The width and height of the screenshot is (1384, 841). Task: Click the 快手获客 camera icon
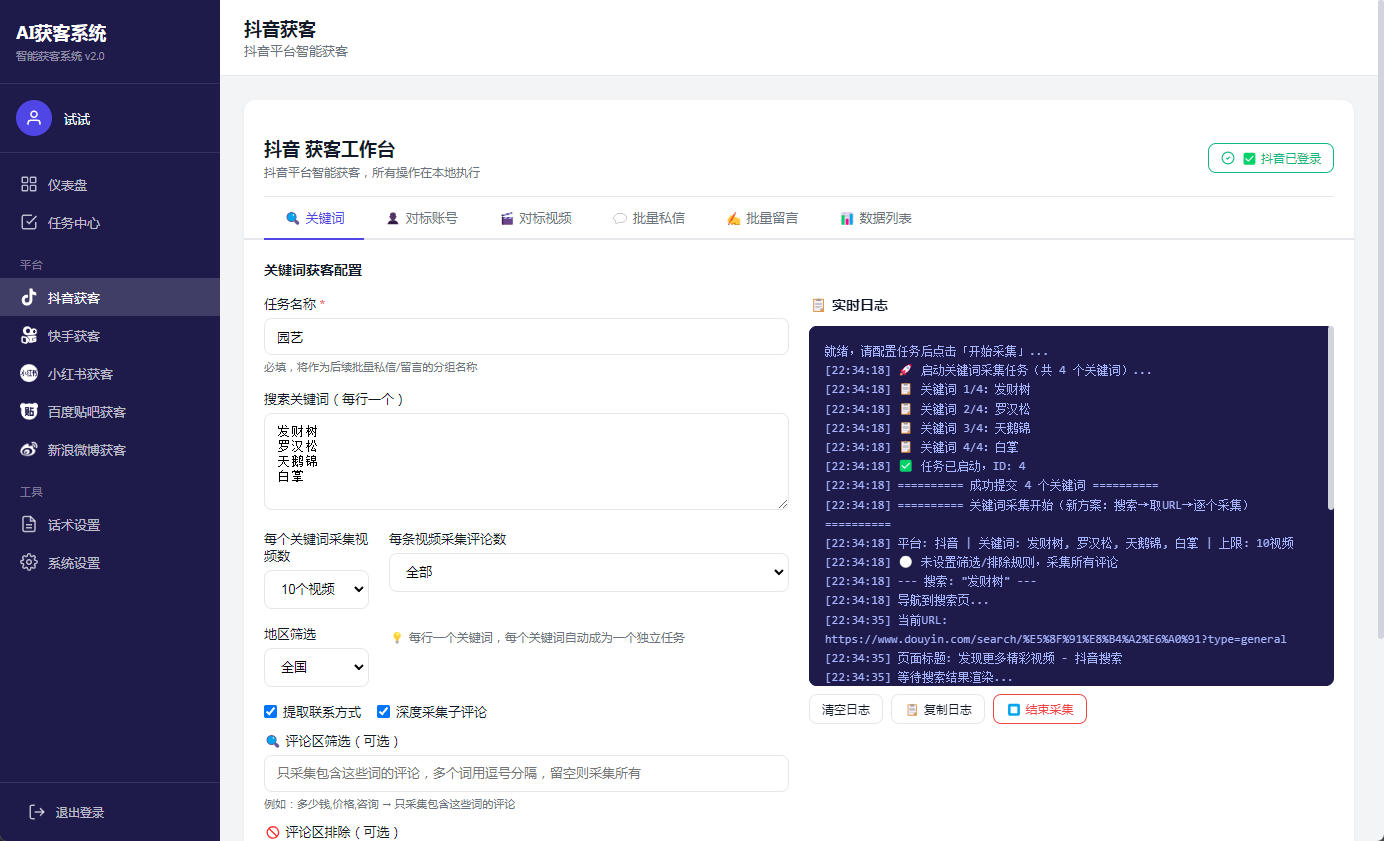(x=29, y=336)
